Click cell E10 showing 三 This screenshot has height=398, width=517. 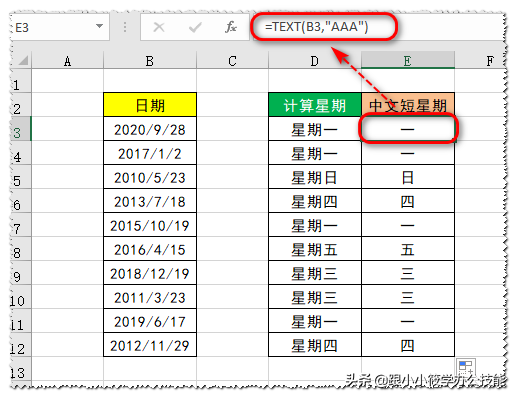[408, 297]
